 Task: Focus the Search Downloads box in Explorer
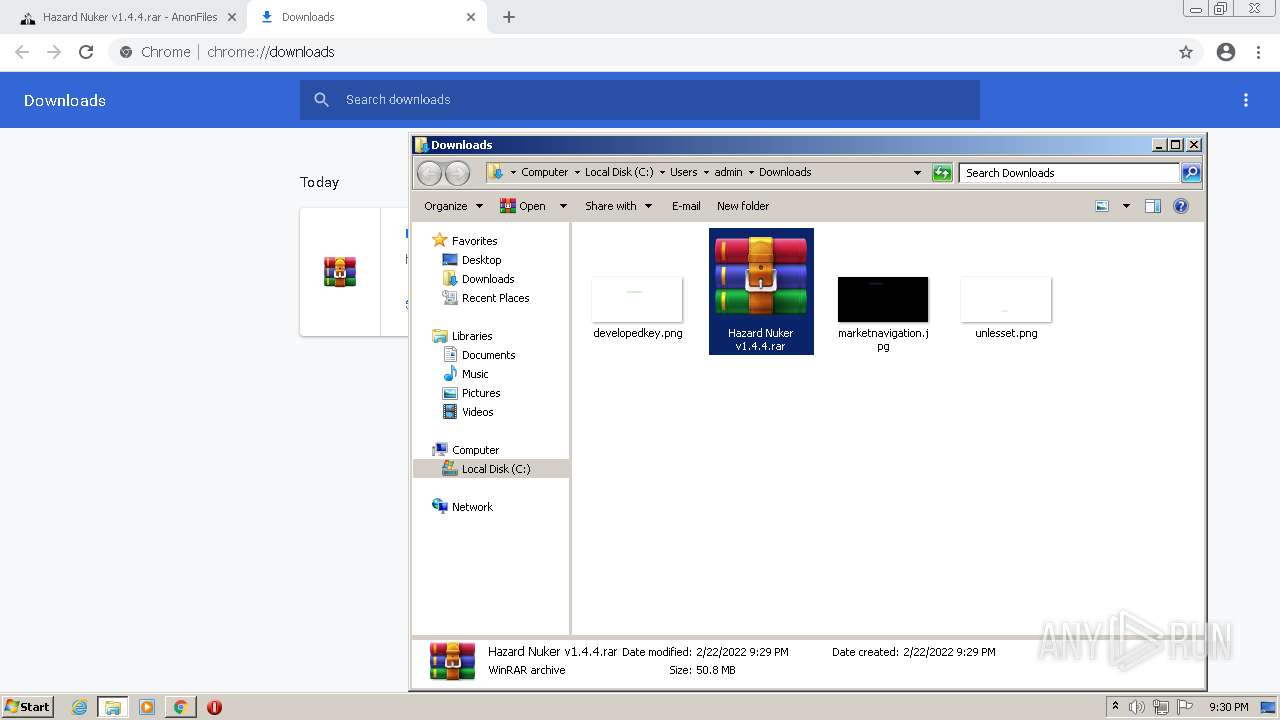click(x=1069, y=173)
